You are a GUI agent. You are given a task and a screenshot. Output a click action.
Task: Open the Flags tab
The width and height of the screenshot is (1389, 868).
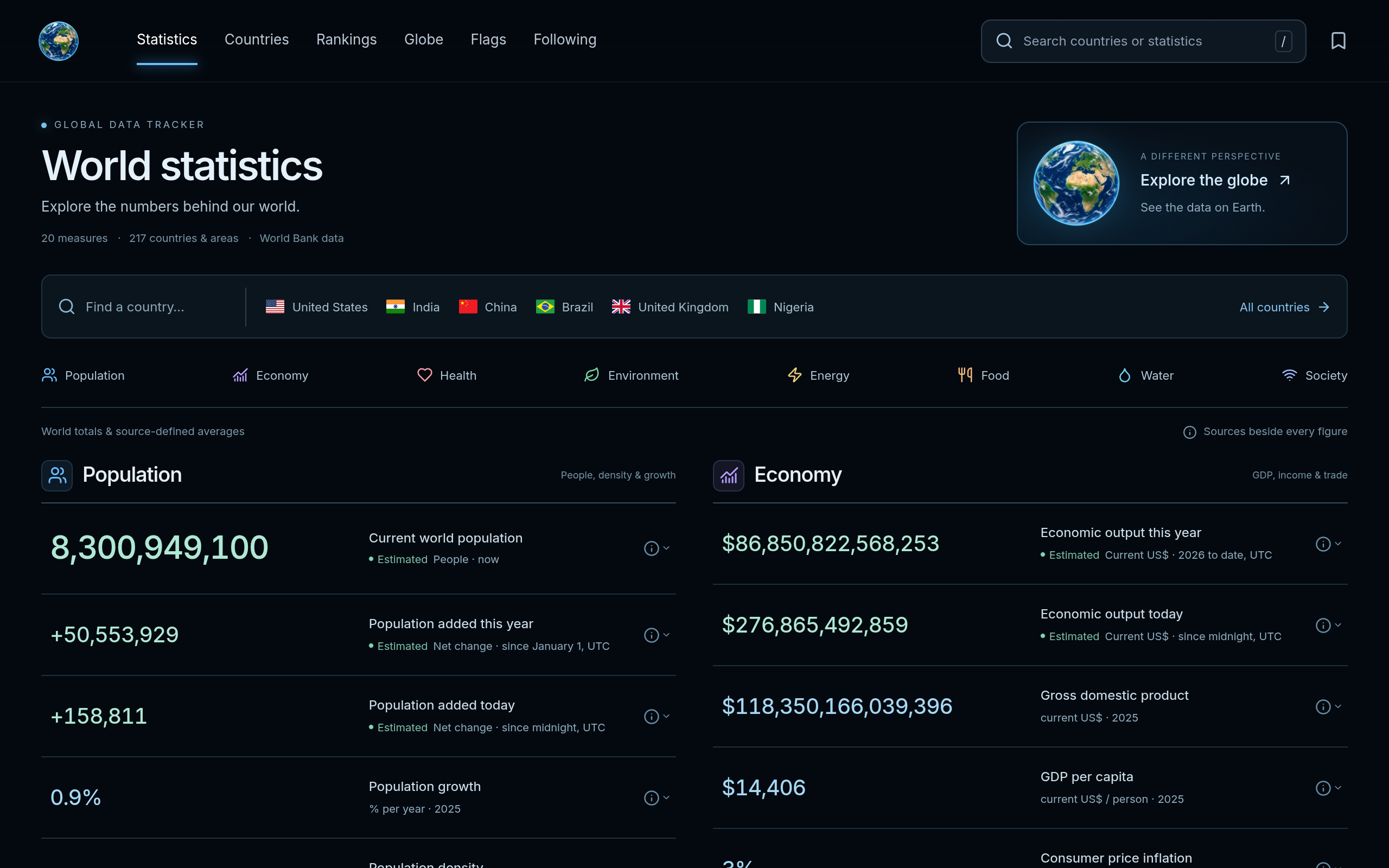(x=488, y=40)
